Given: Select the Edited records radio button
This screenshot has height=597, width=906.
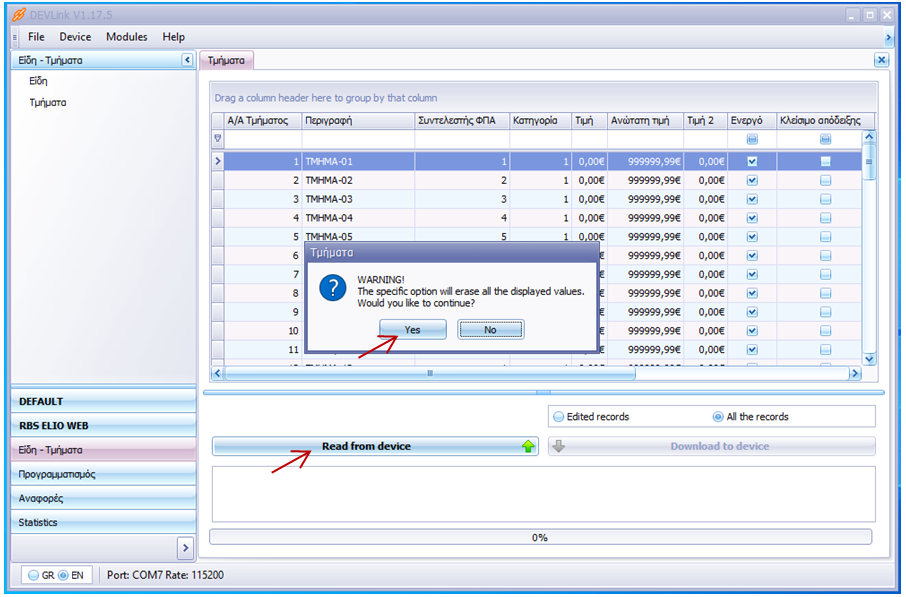Looking at the screenshot, I should click(x=558, y=416).
